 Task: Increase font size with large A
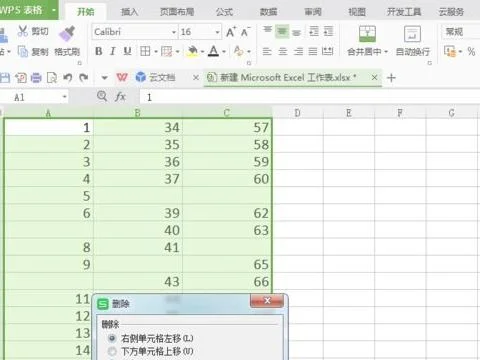pos(231,32)
